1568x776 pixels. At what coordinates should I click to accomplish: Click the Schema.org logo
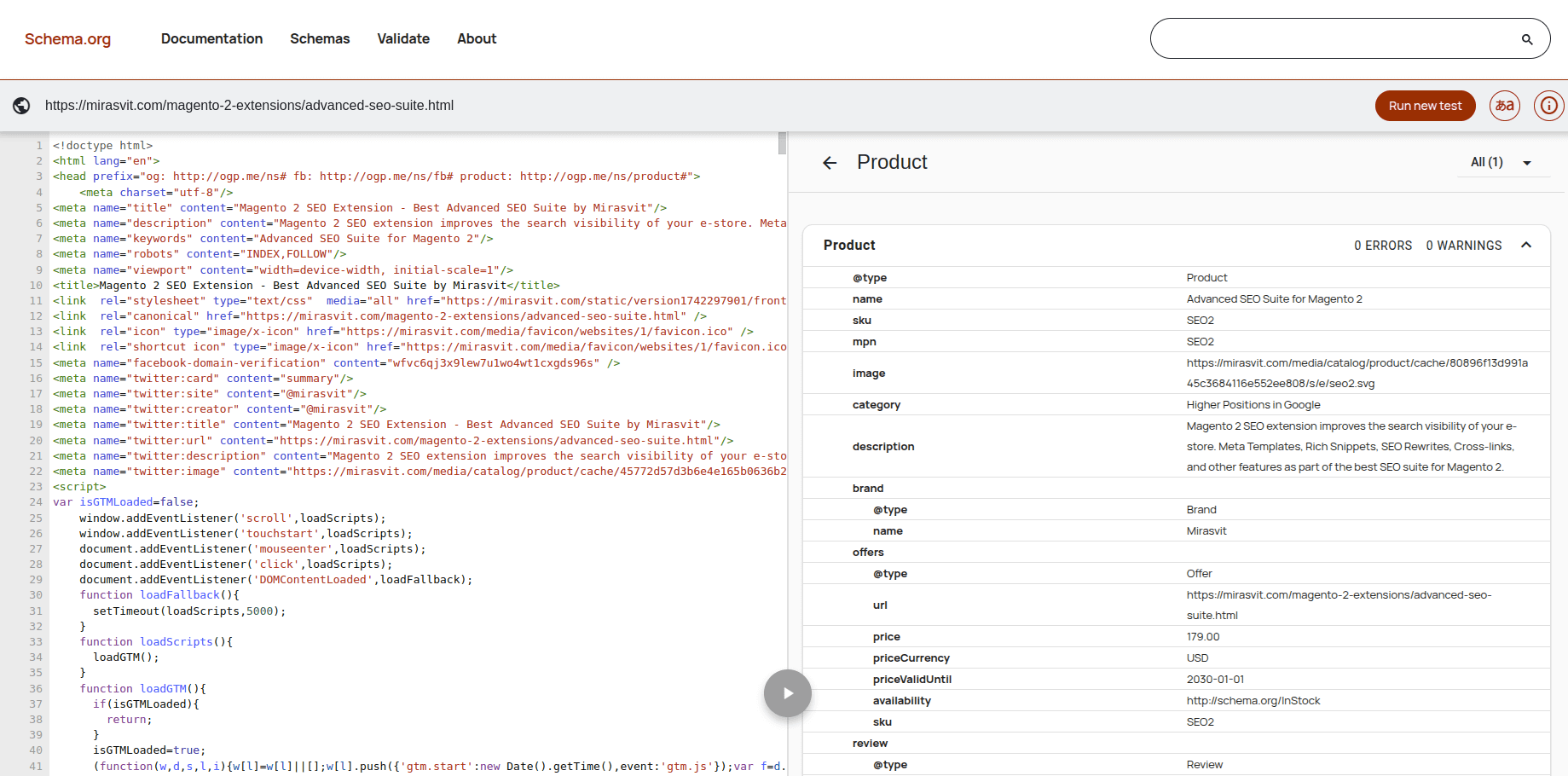(67, 38)
